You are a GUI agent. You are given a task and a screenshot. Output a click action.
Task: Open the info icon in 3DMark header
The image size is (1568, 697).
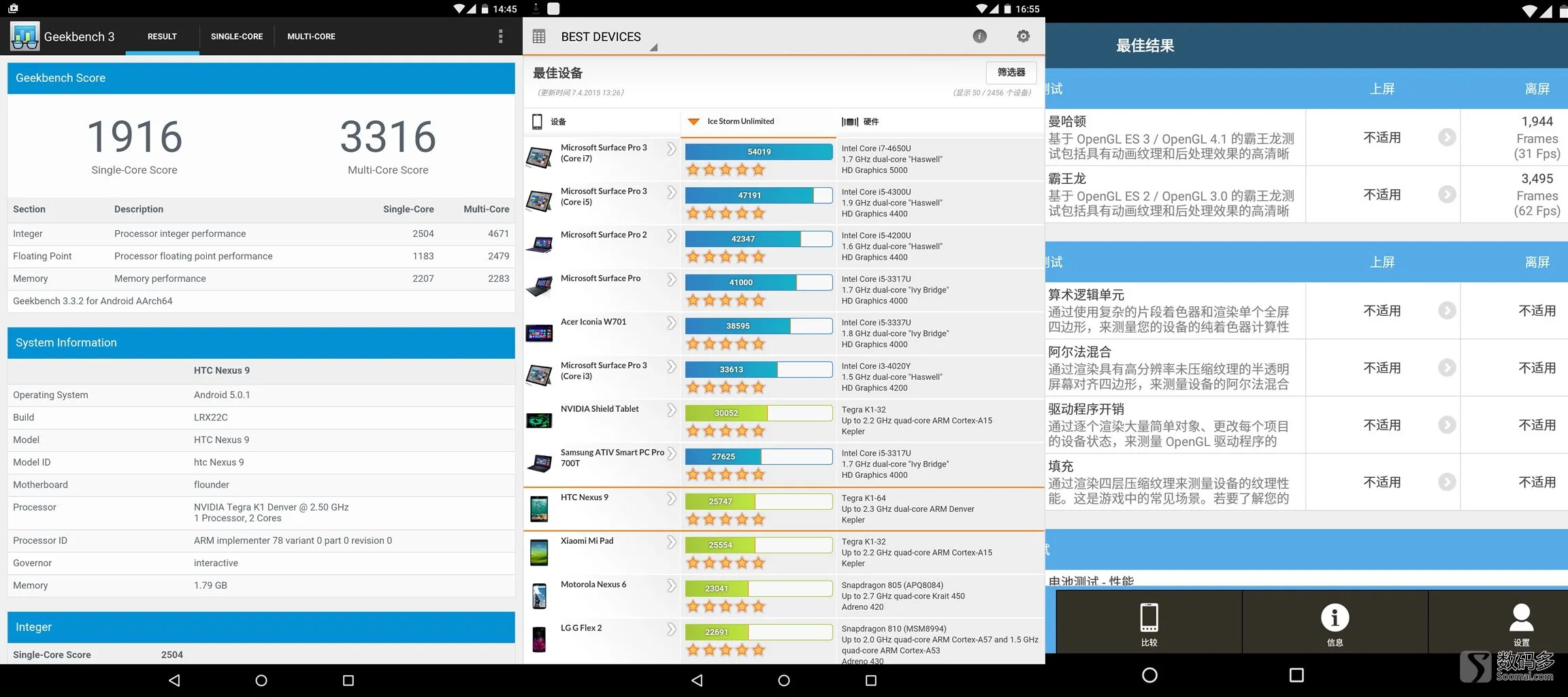[x=979, y=36]
